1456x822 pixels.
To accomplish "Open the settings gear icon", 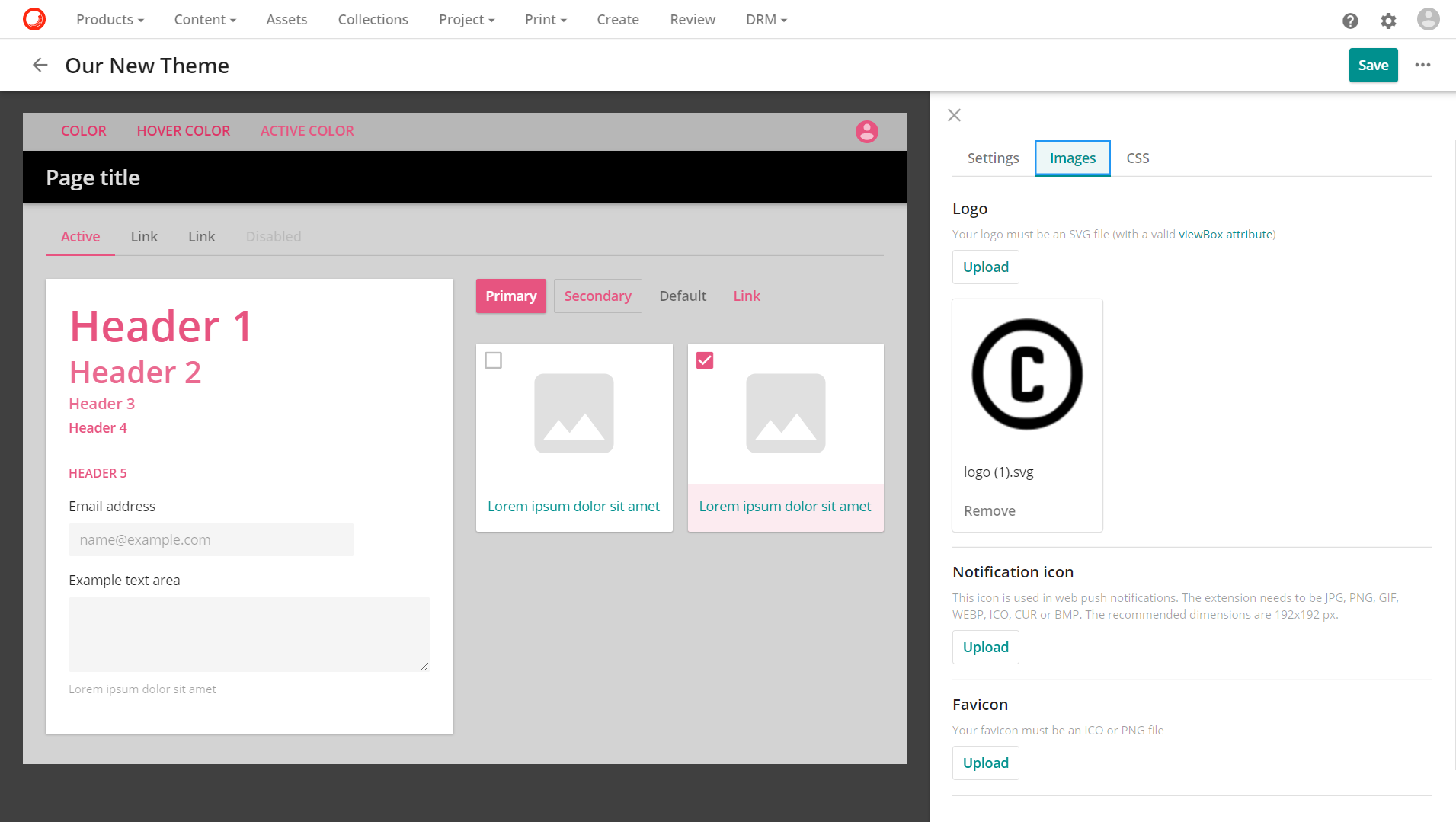I will (x=1388, y=21).
